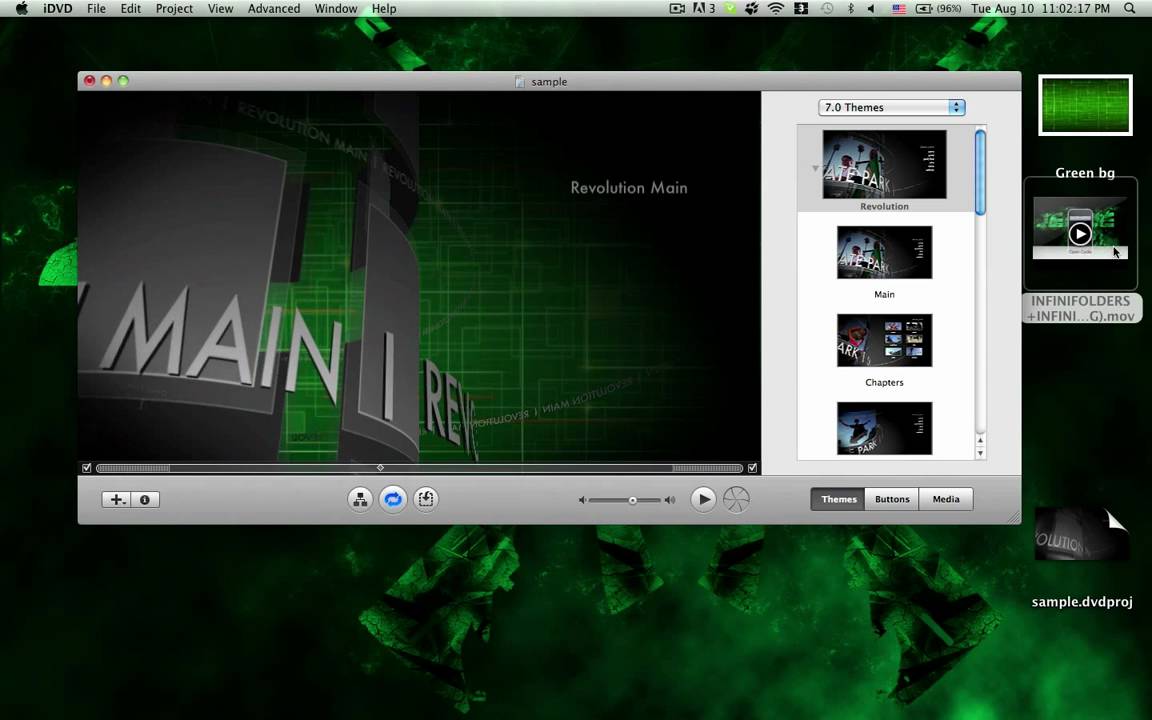Image resolution: width=1152 pixels, height=720 pixels.
Task: Click the battery status icon
Action: (938, 9)
